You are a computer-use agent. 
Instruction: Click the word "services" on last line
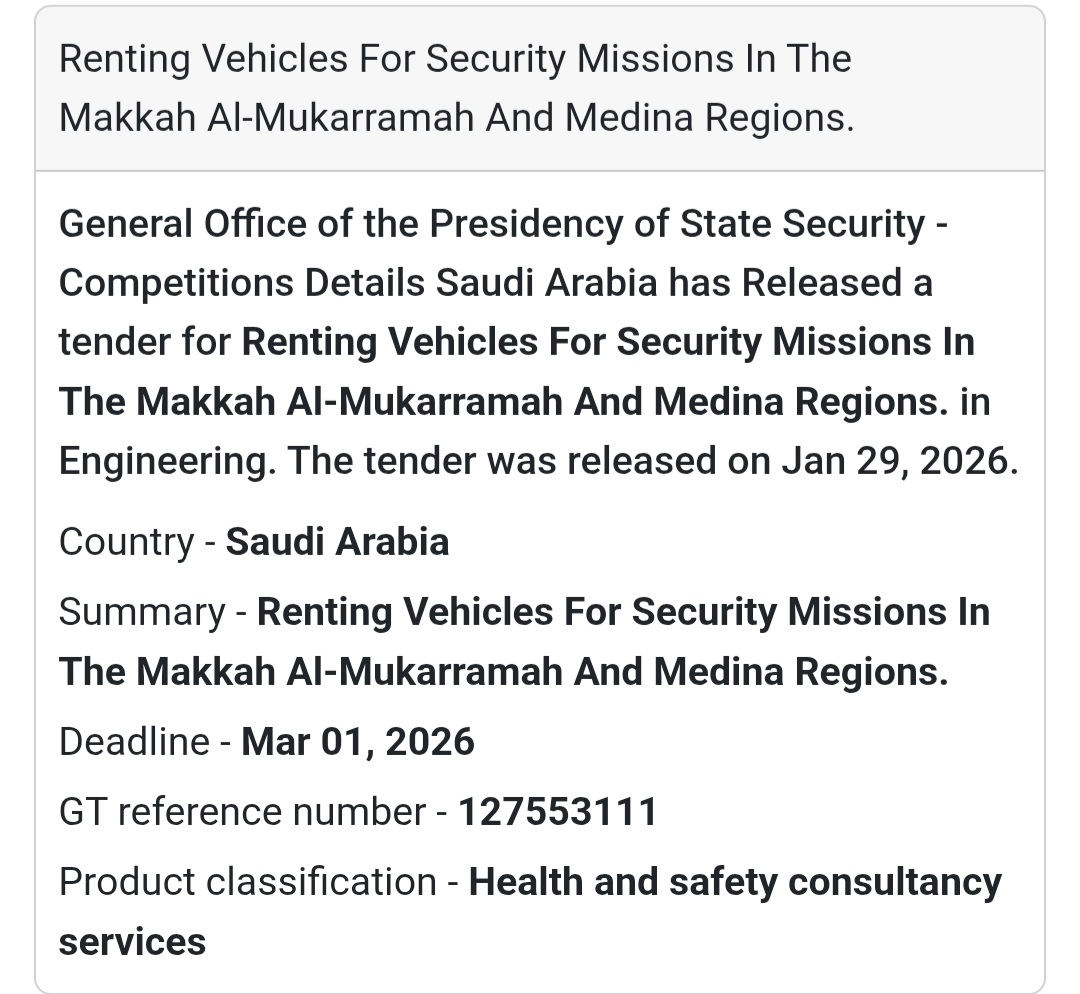click(x=132, y=942)
